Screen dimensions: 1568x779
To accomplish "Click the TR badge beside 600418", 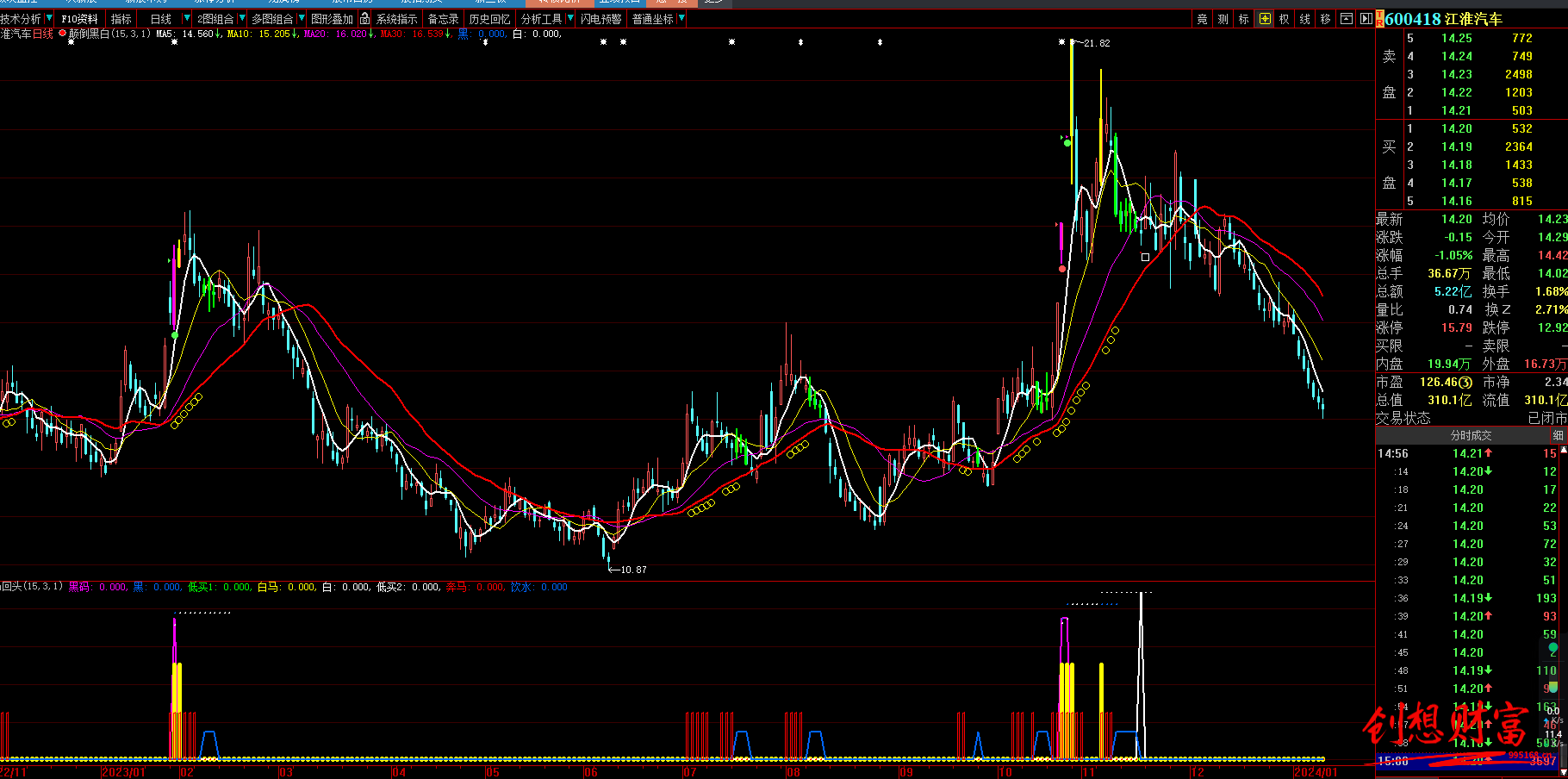I will [x=1379, y=19].
